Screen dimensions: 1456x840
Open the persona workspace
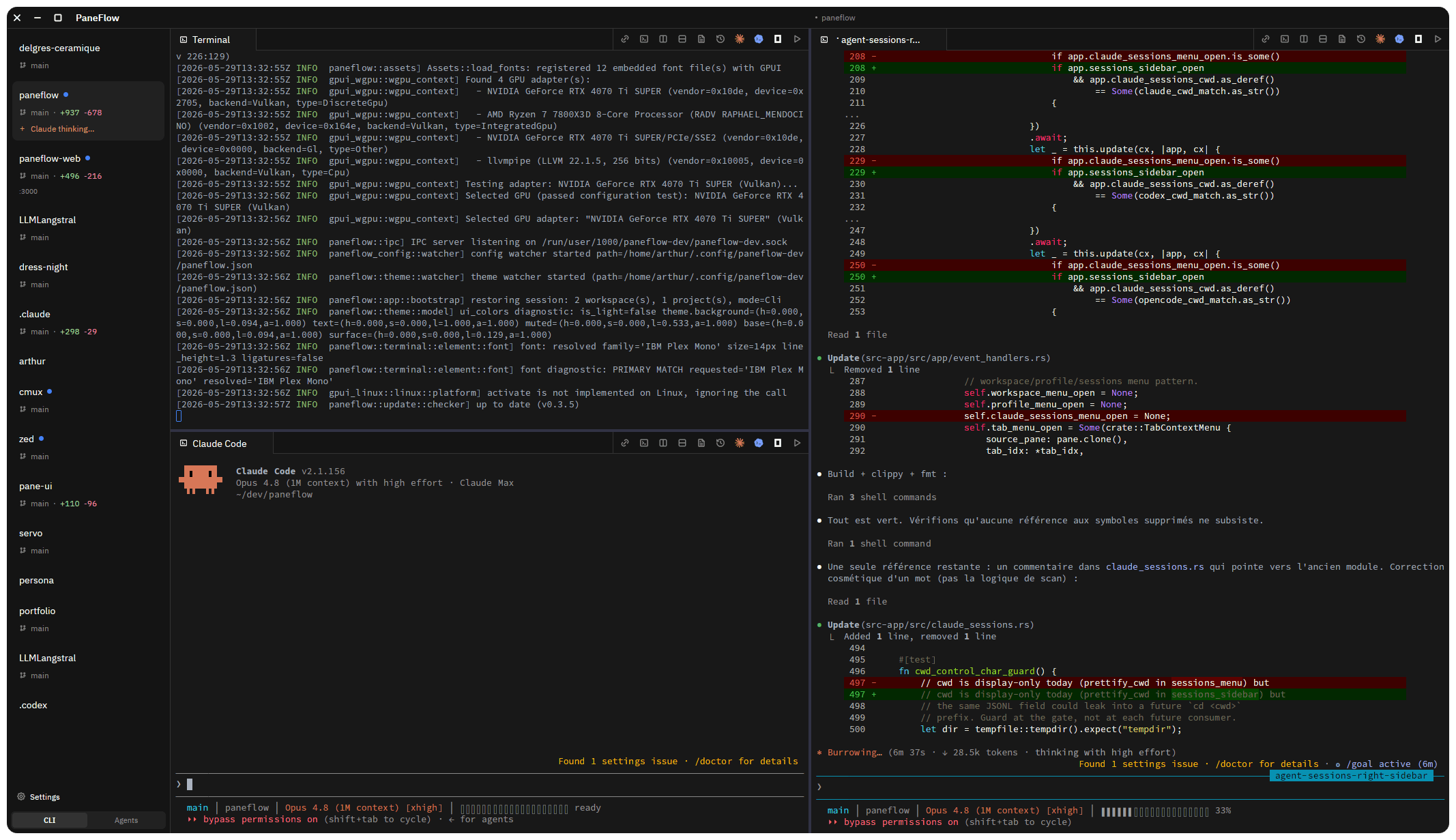click(x=88, y=581)
